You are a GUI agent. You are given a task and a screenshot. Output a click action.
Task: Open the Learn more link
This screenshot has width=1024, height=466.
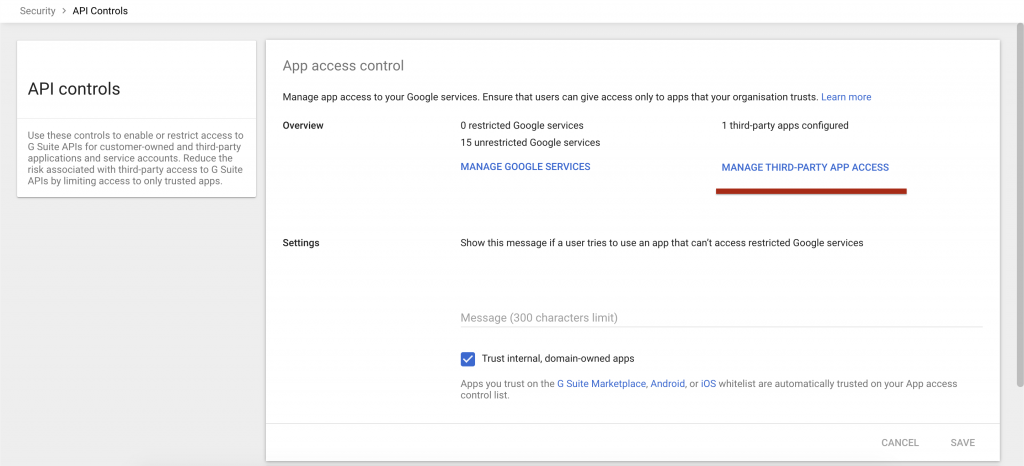click(x=845, y=97)
